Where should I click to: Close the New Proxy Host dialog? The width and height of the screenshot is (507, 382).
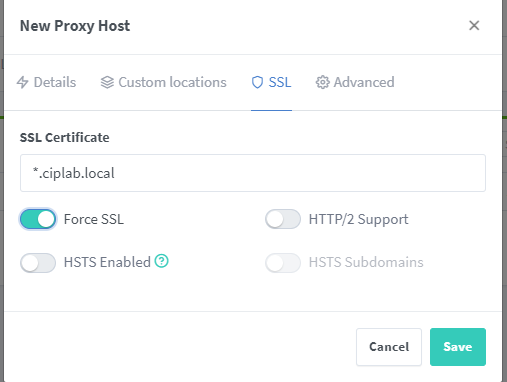click(474, 25)
